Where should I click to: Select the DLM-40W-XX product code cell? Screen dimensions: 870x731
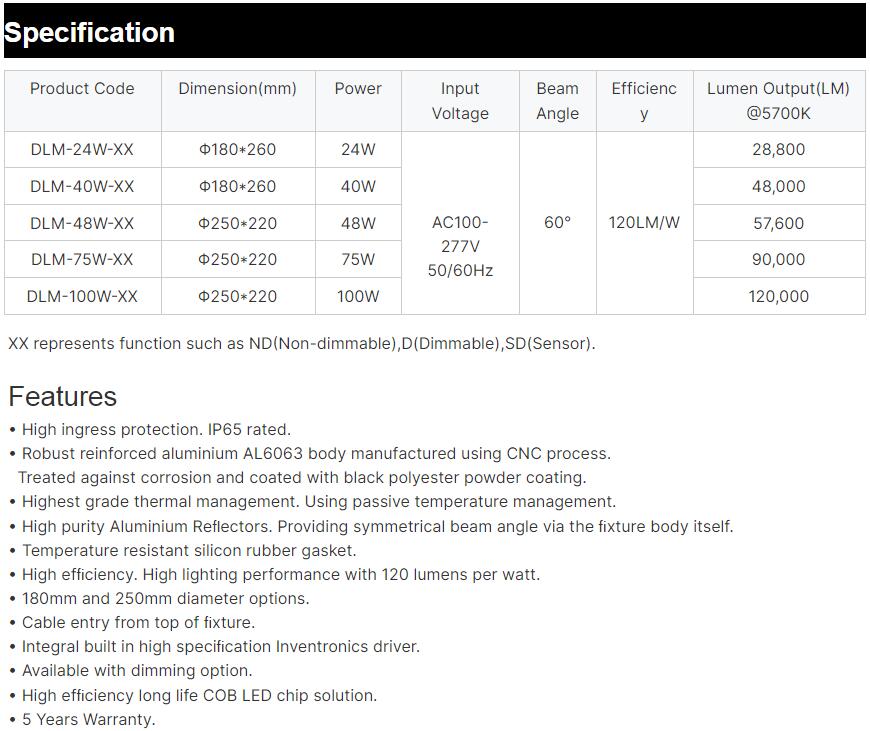point(82,187)
